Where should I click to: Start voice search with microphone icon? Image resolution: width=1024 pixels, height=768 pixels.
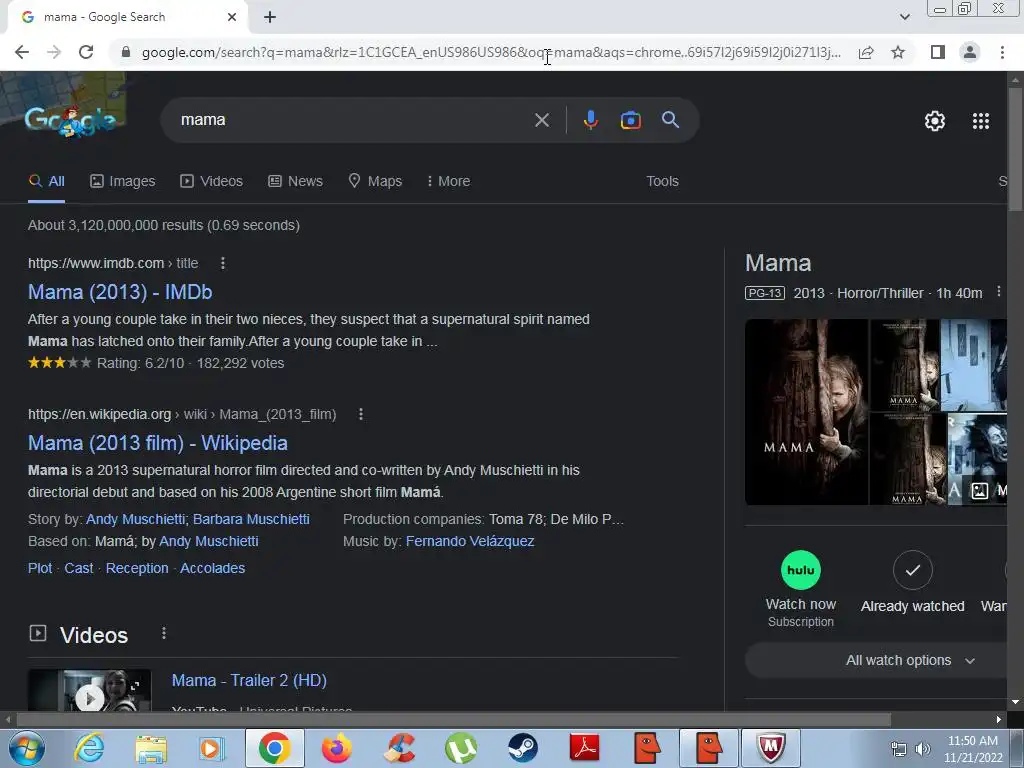[x=590, y=120]
